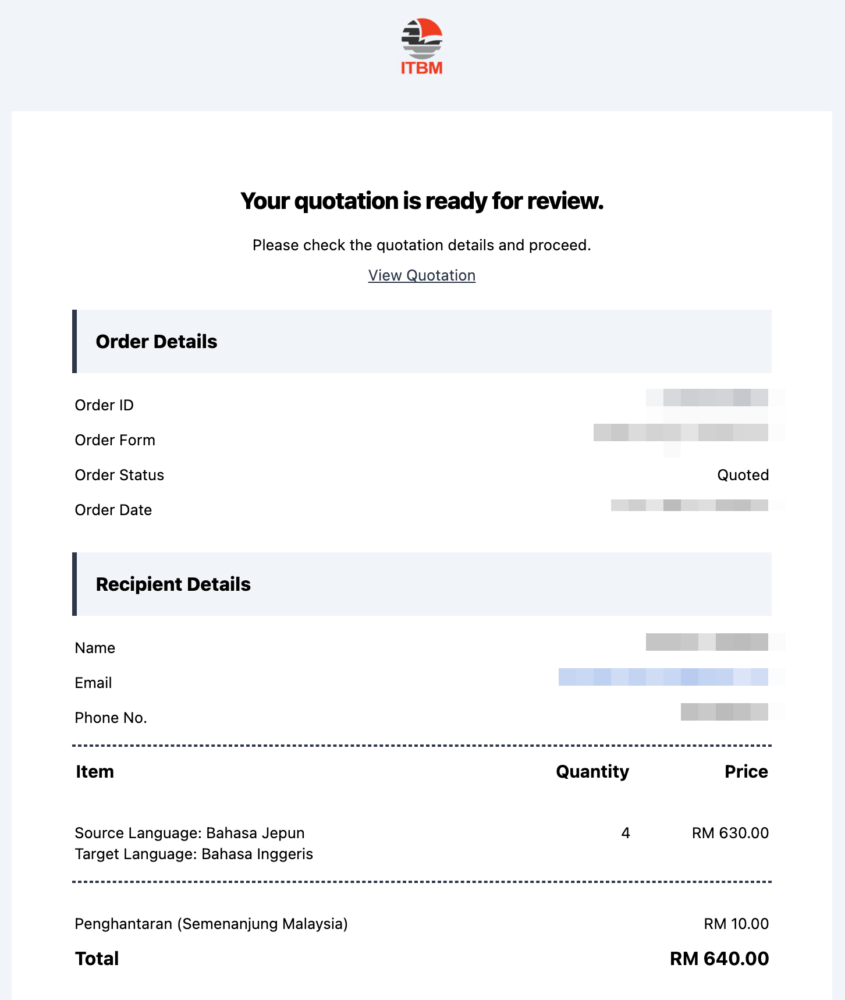The width and height of the screenshot is (845, 1000).
Task: Click the Quoted order status value
Action: 743,475
